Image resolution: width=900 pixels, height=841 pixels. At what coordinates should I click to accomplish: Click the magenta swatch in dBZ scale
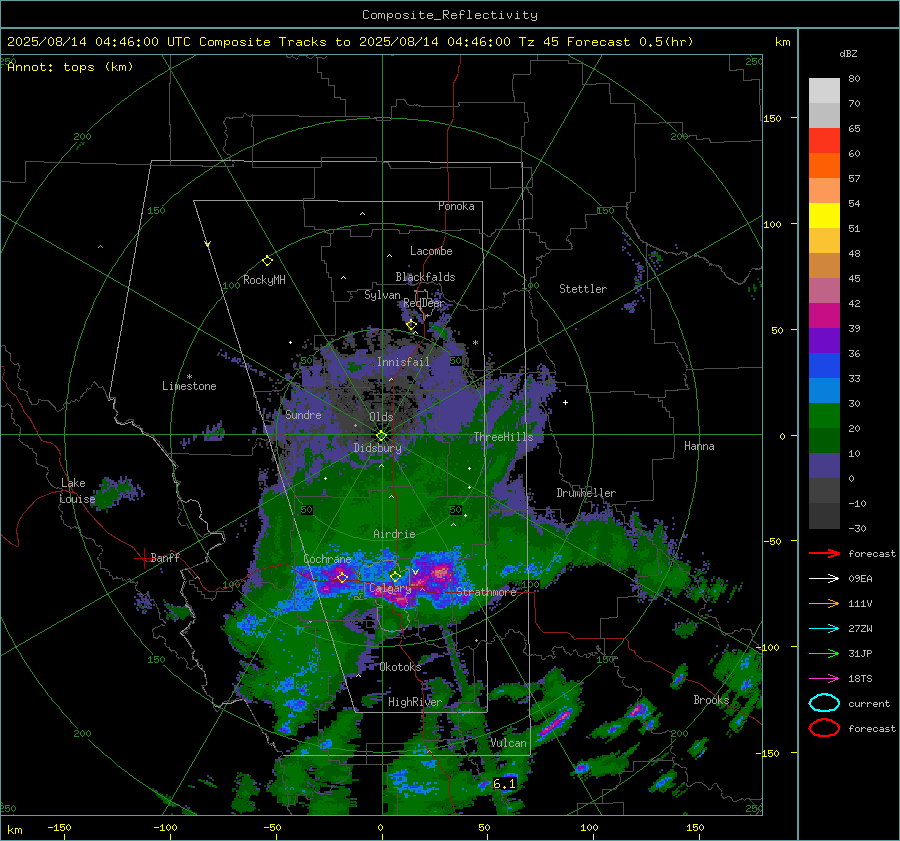(x=824, y=316)
